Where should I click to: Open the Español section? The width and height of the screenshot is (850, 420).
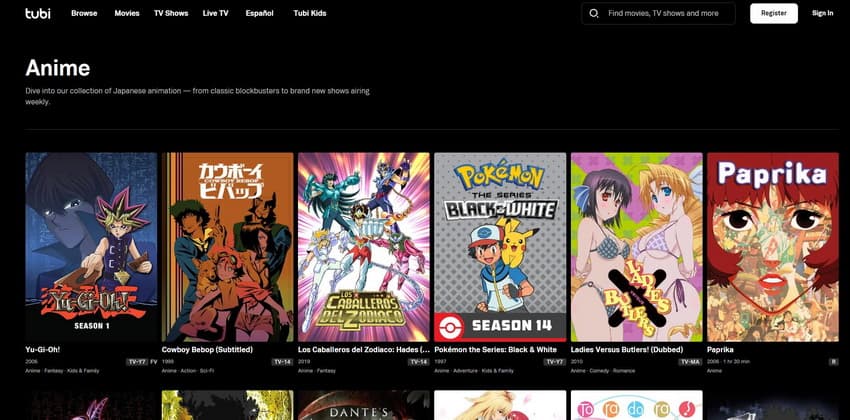point(259,13)
